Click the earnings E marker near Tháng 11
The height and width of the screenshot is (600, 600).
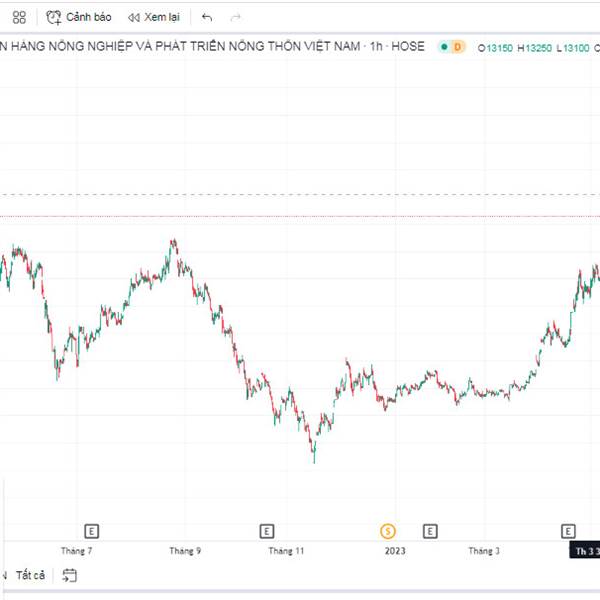pyautogui.click(x=266, y=530)
